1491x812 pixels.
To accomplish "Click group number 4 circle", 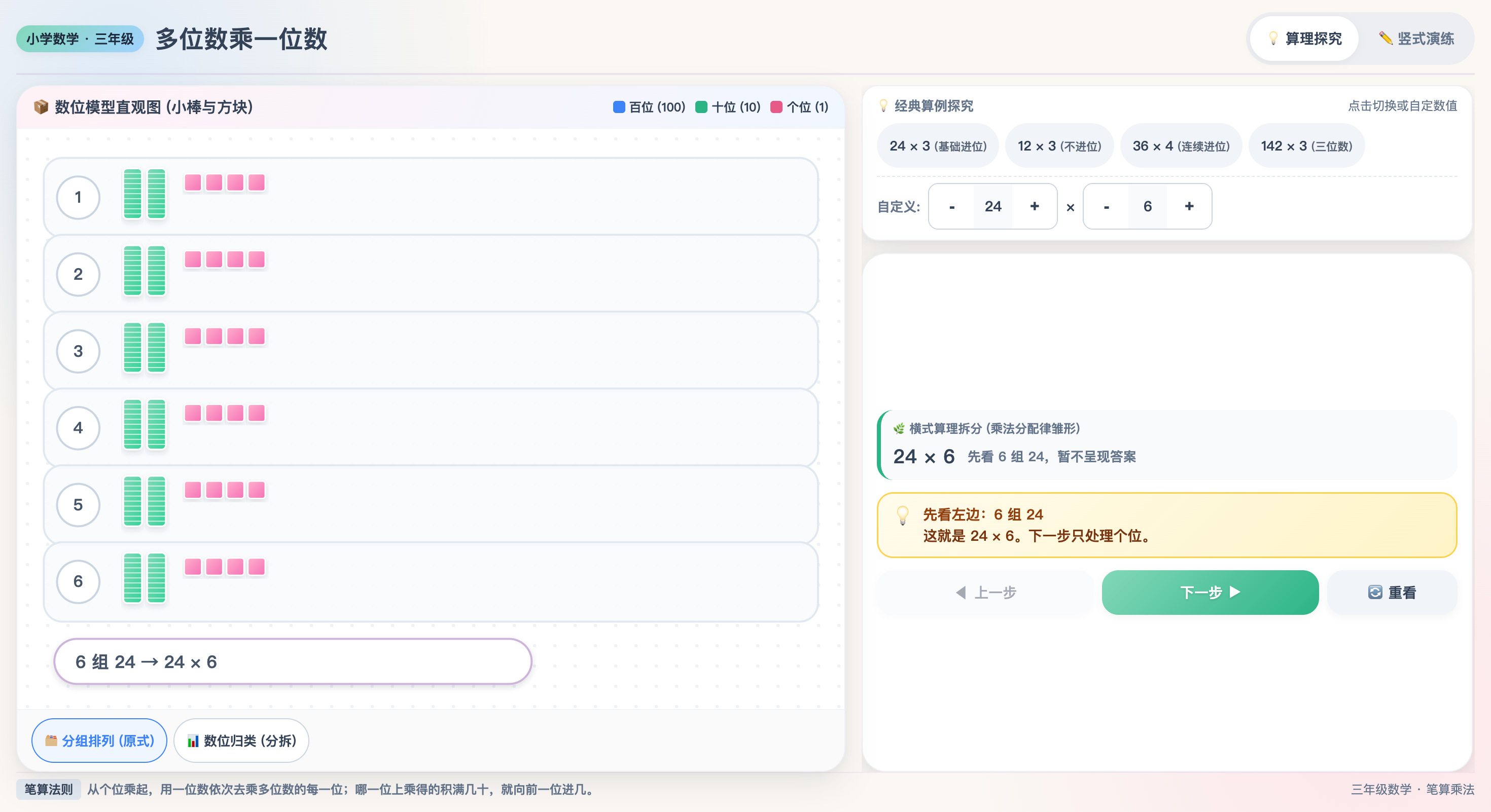I will [78, 428].
